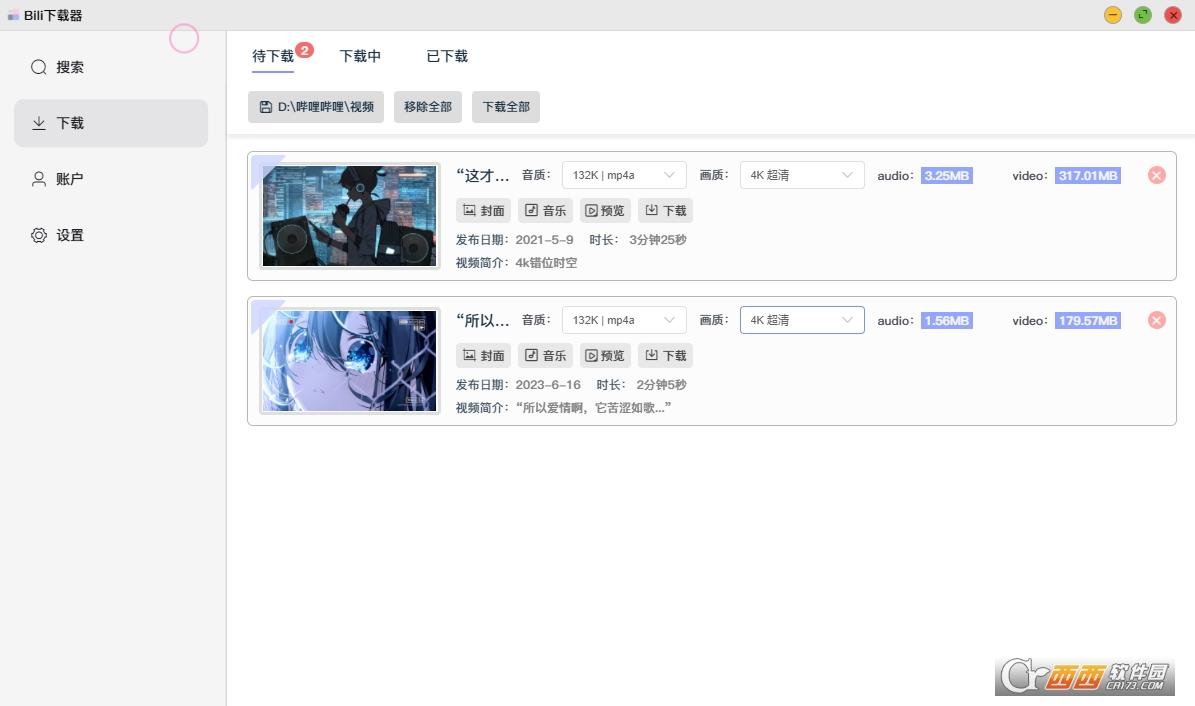This screenshot has height=706, width=1195.
Task: Click 下载 for the 4k错位时空 video
Action: click(x=665, y=210)
